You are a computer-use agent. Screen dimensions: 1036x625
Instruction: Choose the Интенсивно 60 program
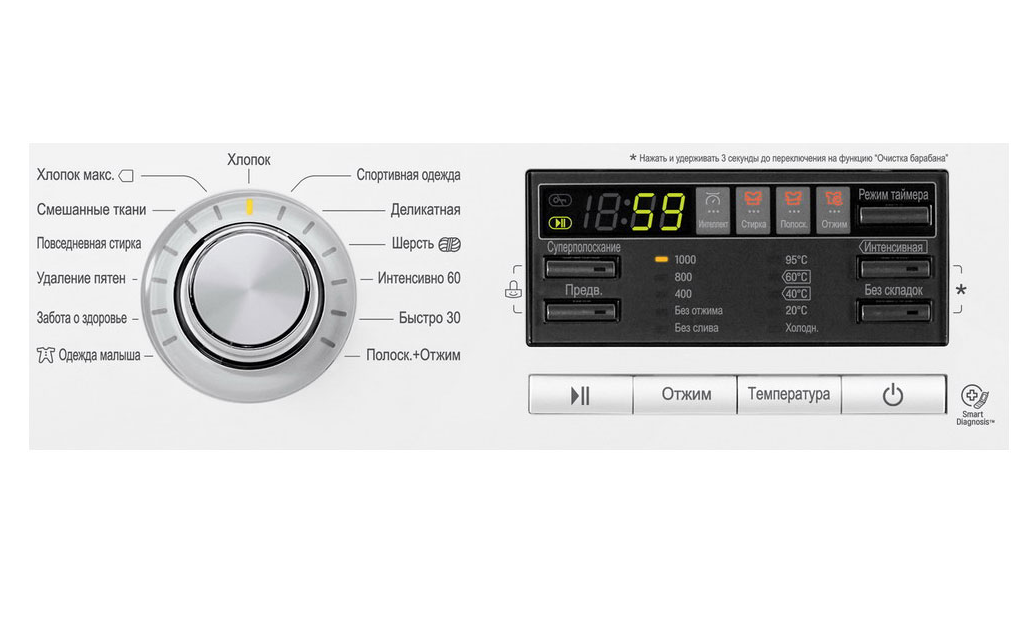tap(419, 278)
